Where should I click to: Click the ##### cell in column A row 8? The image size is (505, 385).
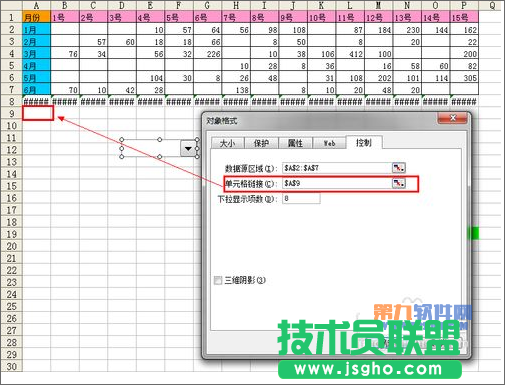click(x=36, y=101)
